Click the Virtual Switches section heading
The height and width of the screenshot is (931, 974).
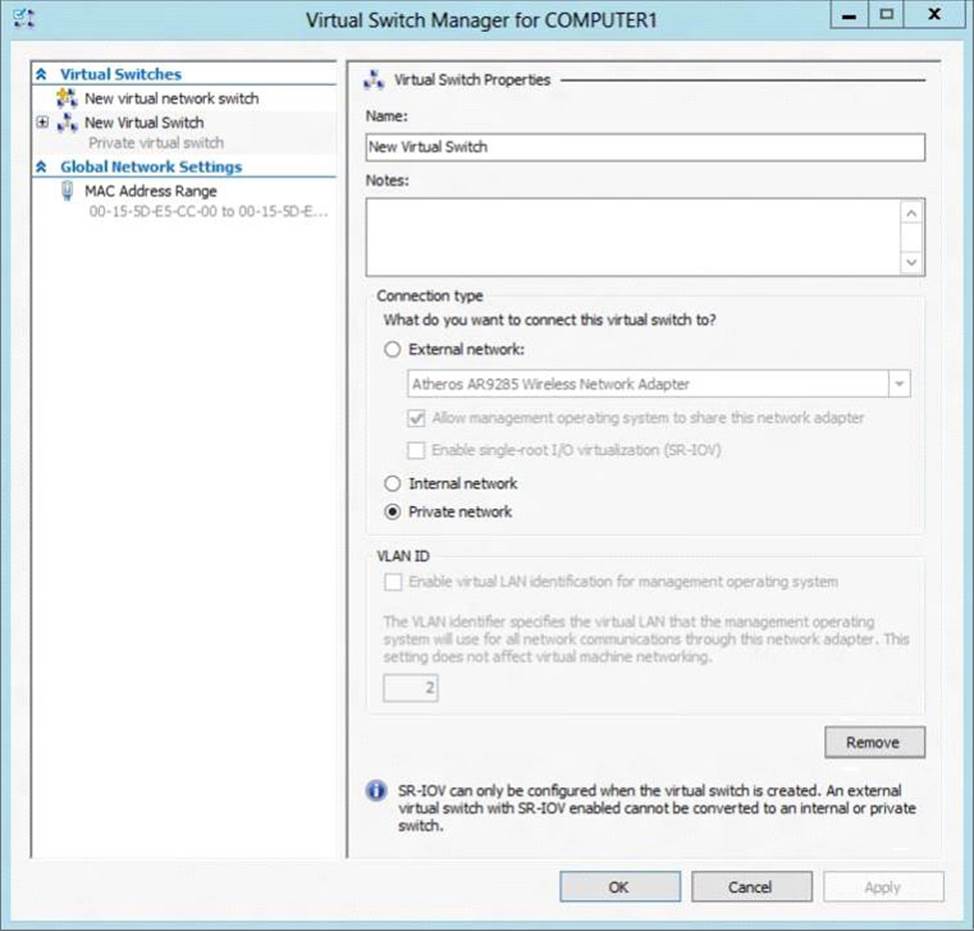pyautogui.click(x=121, y=74)
